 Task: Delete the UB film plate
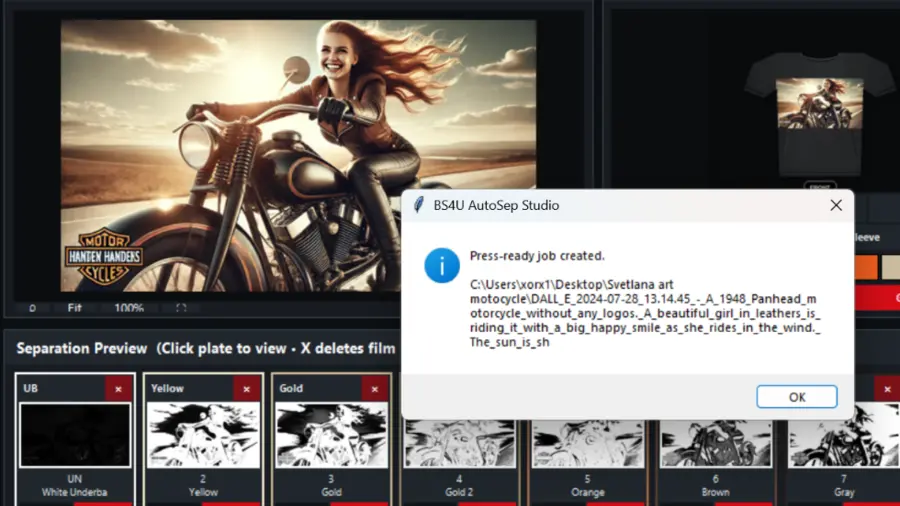(119, 389)
